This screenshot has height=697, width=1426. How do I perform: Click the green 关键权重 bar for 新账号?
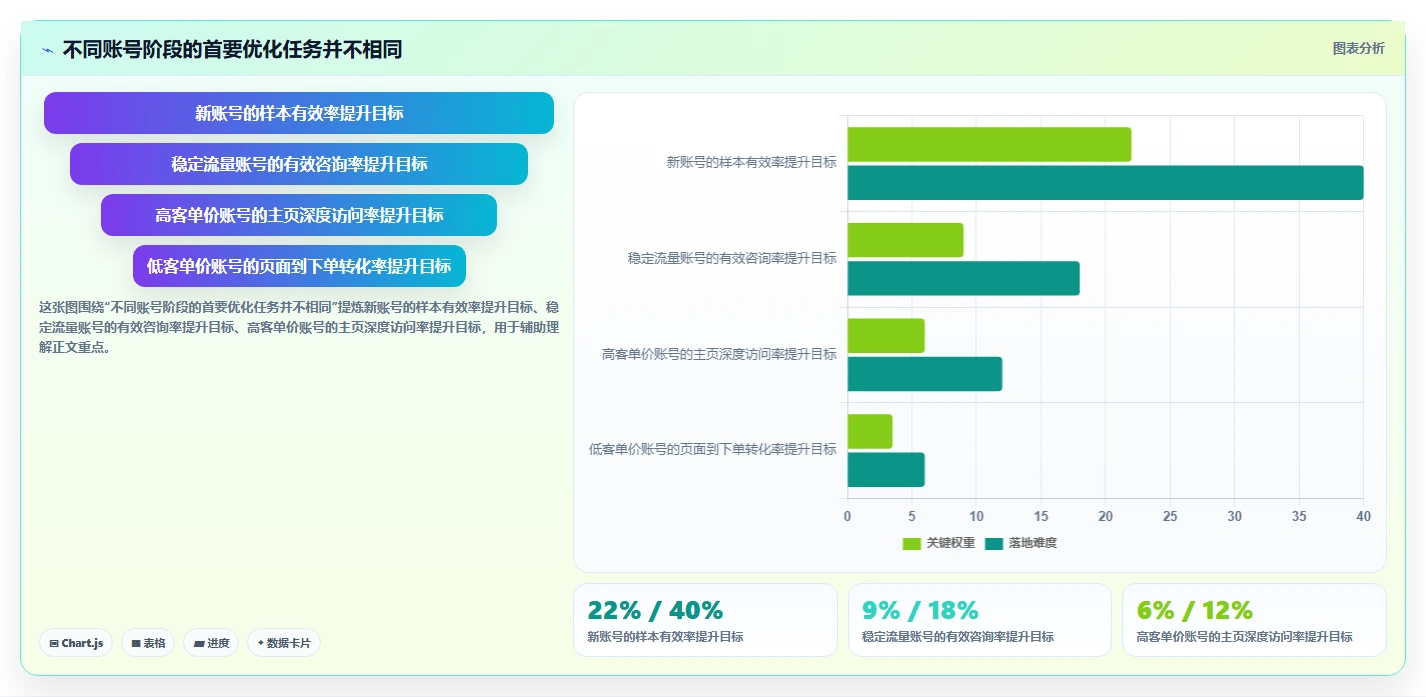coord(989,144)
